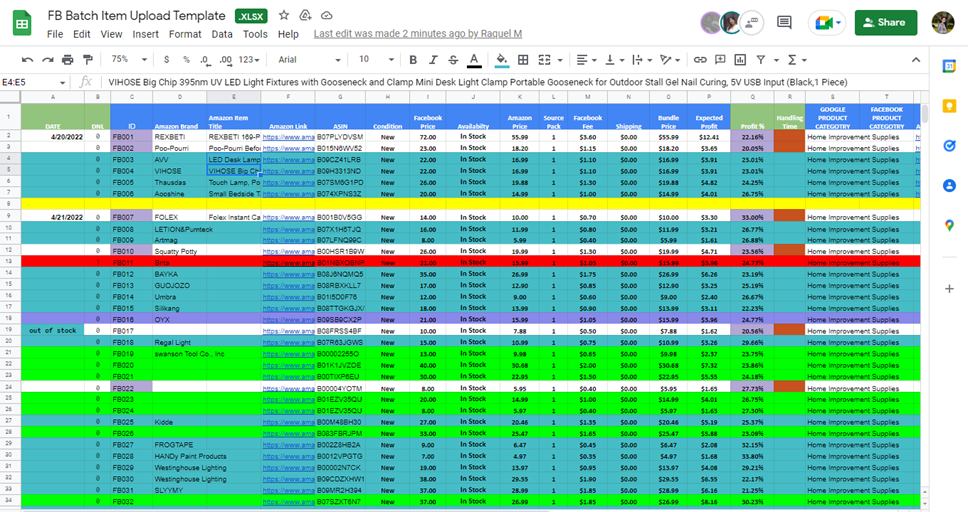Viewport: 968px width, 512px height.
Task: Insert a comment from toolbar
Action: click(x=720, y=60)
